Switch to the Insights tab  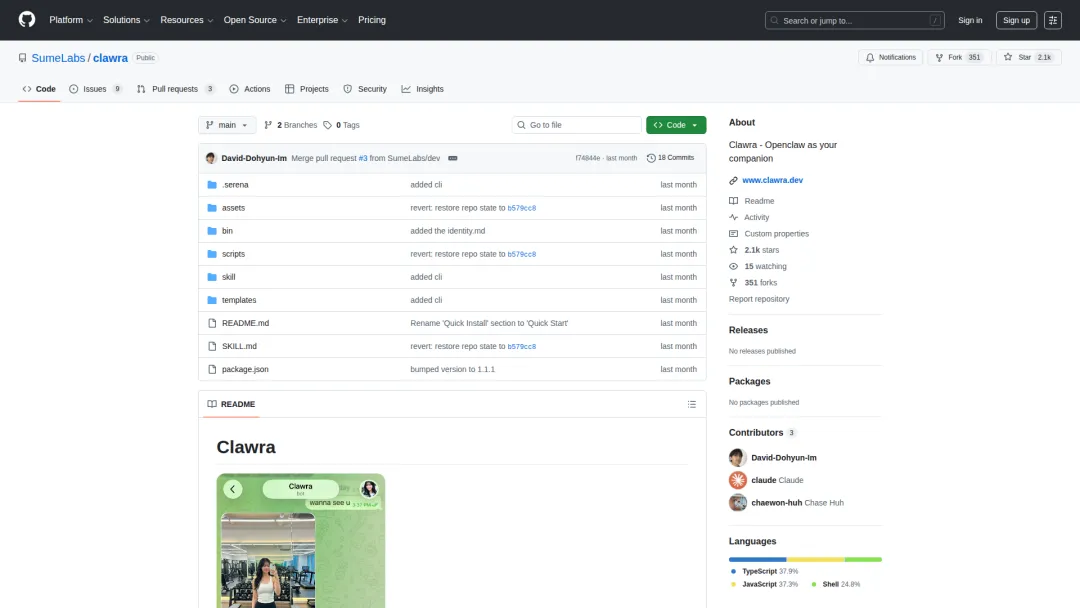coord(422,89)
